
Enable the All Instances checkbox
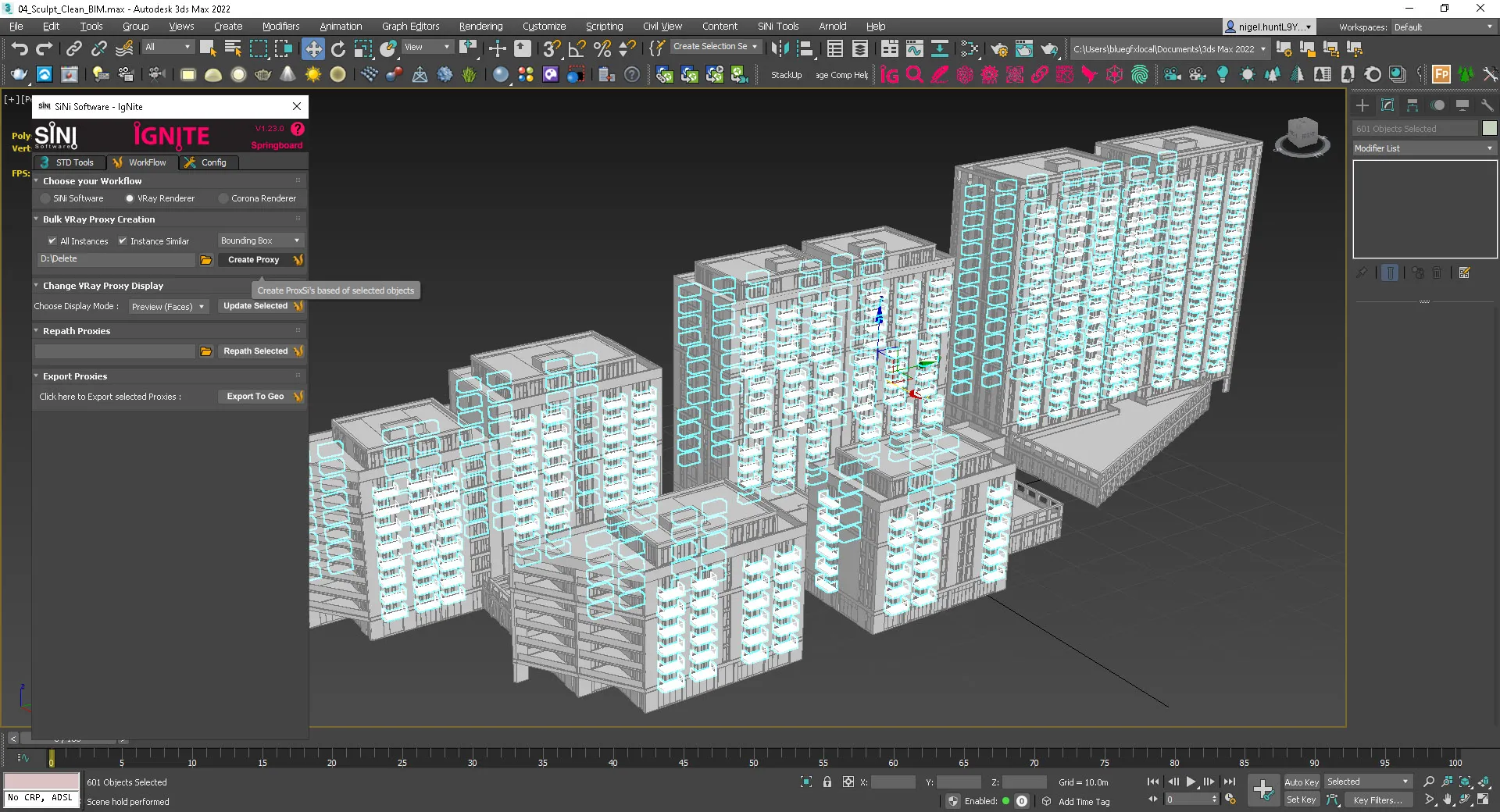click(52, 241)
